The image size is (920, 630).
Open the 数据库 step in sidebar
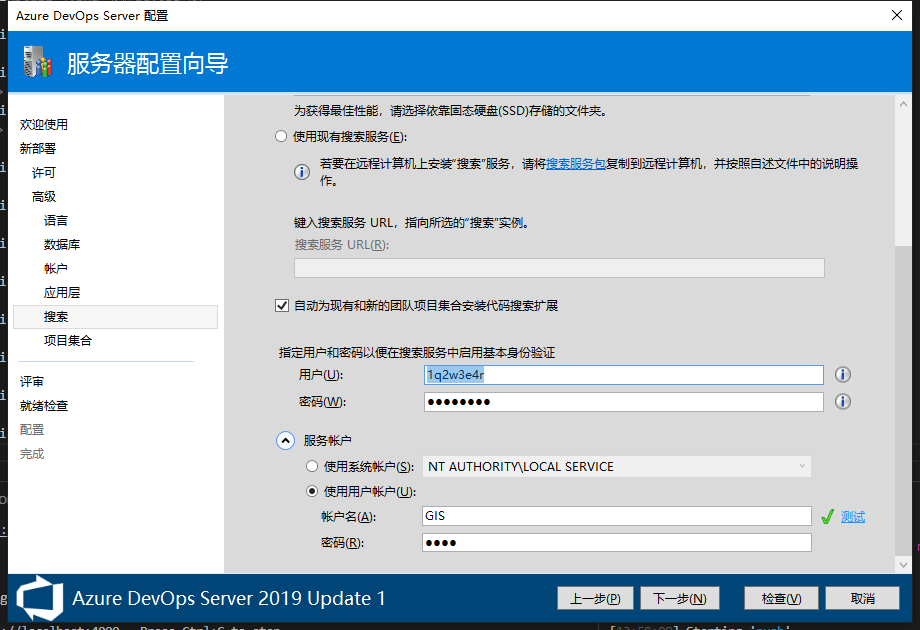(61, 245)
